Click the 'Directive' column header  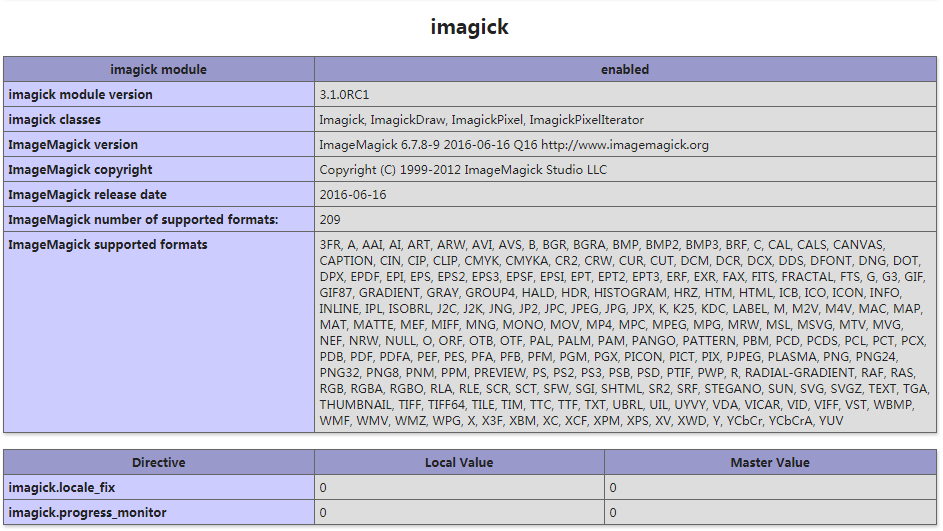click(x=158, y=463)
